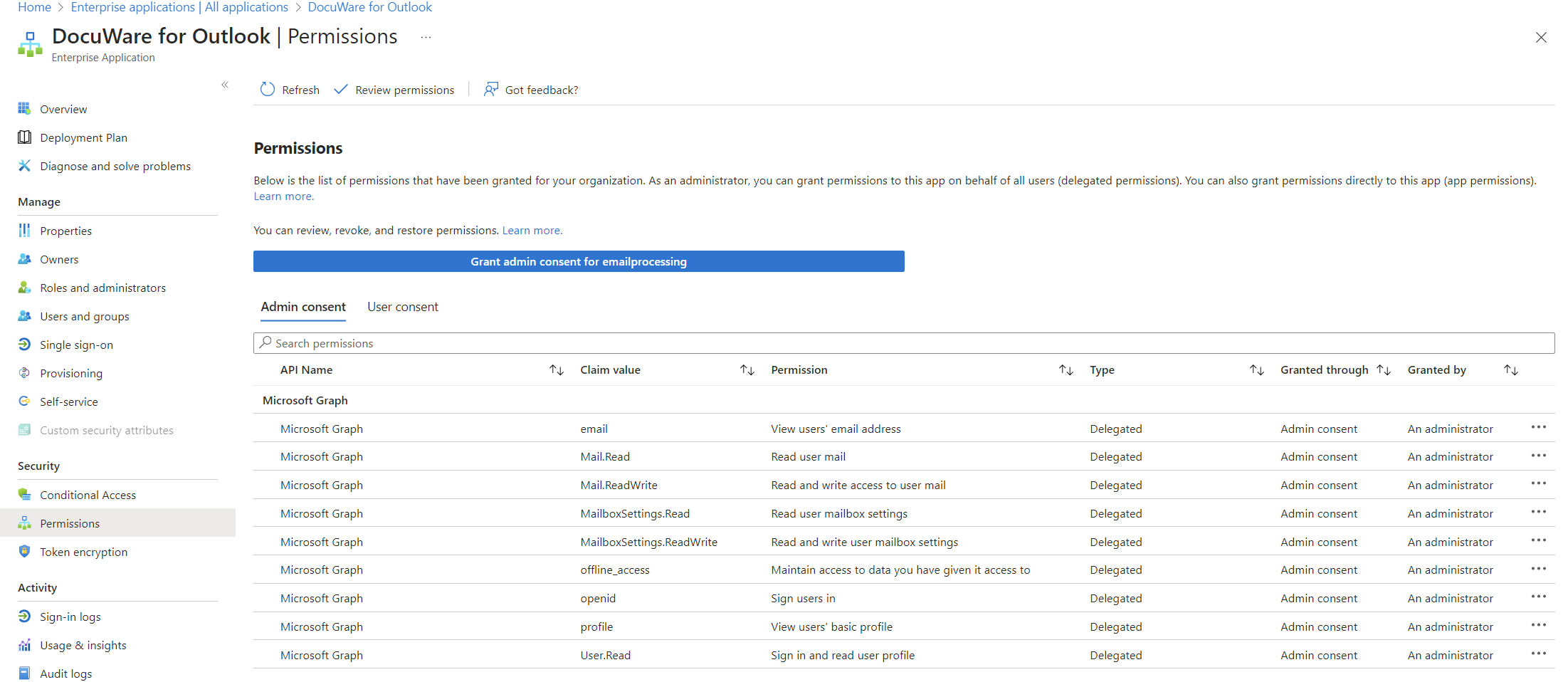Click the Properties bars icon
The height and width of the screenshot is (682, 1568).
[24, 230]
